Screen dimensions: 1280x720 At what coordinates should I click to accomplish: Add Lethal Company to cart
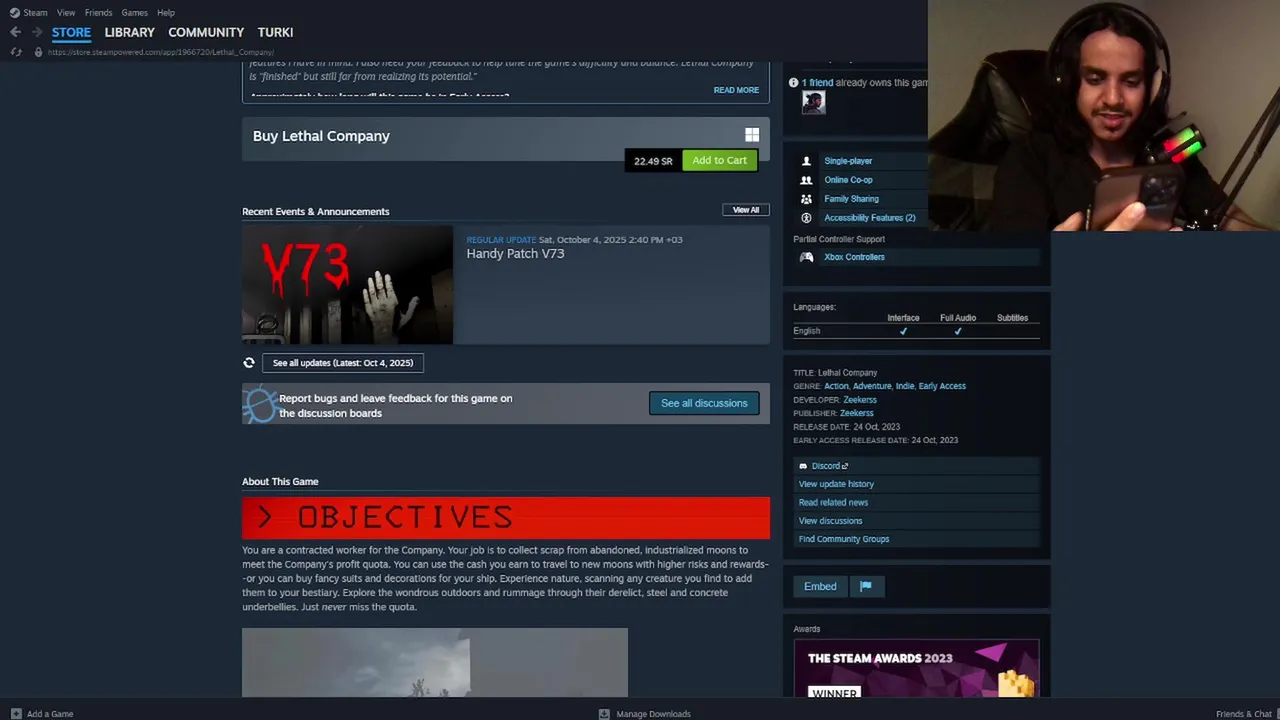[719, 160]
